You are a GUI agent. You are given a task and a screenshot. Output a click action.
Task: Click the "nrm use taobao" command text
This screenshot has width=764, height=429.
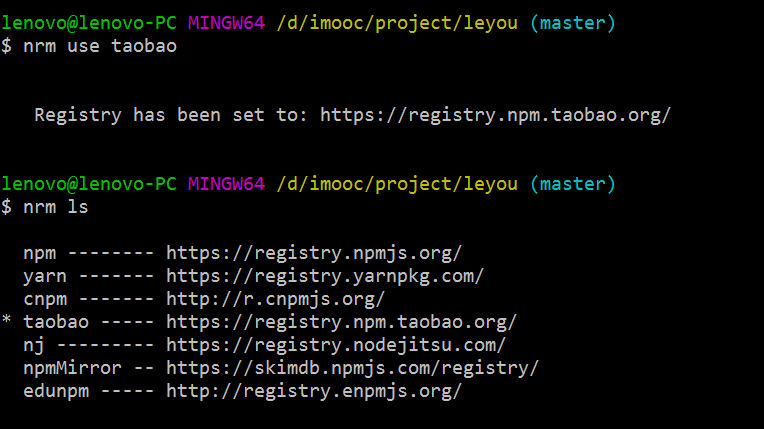pyautogui.click(x=100, y=46)
